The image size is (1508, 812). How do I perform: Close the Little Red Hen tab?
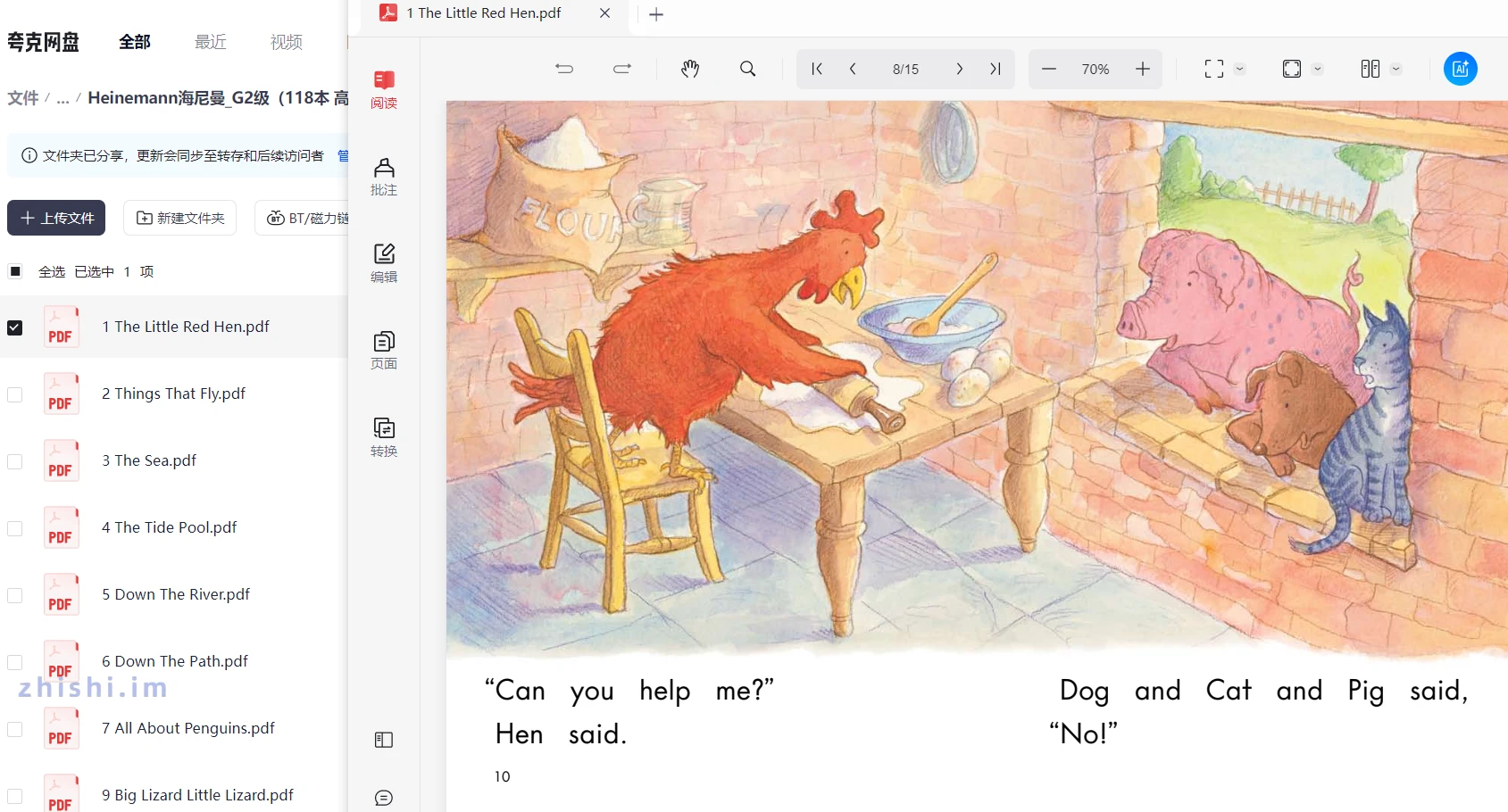604,13
